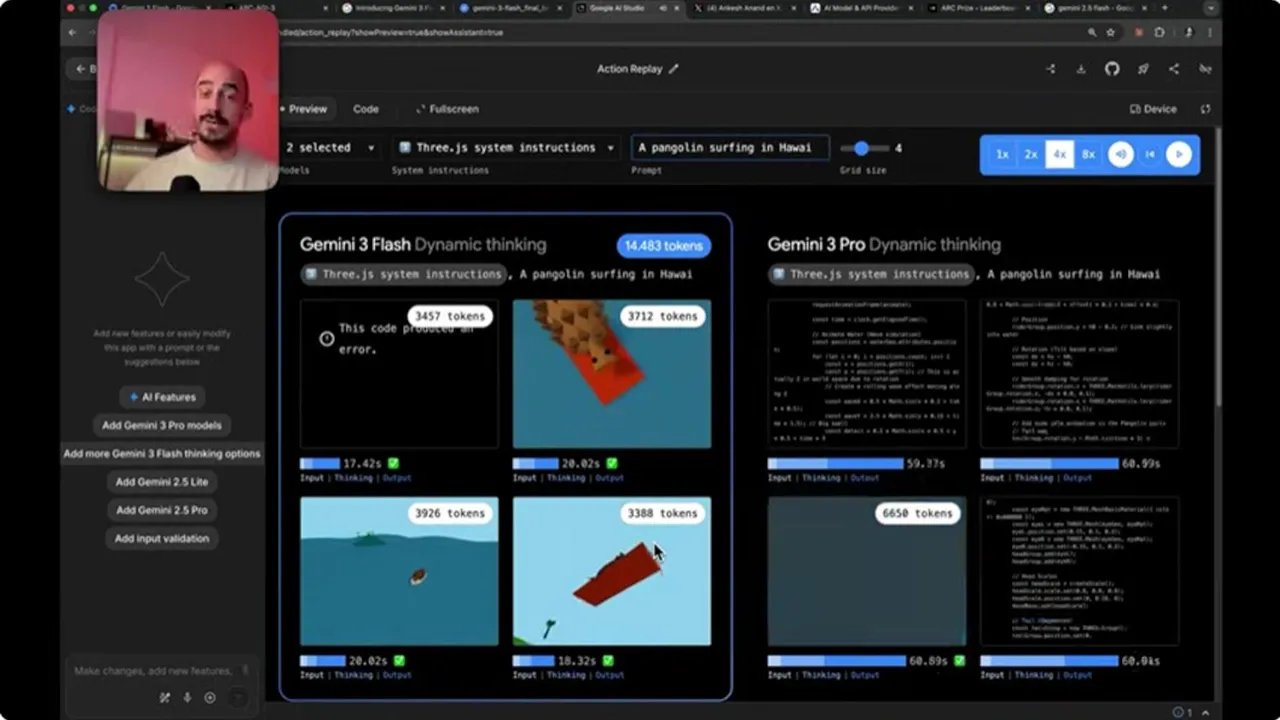The height and width of the screenshot is (720, 1280).
Task: Click the error icon in the first Flash tile
Action: [x=326, y=339]
